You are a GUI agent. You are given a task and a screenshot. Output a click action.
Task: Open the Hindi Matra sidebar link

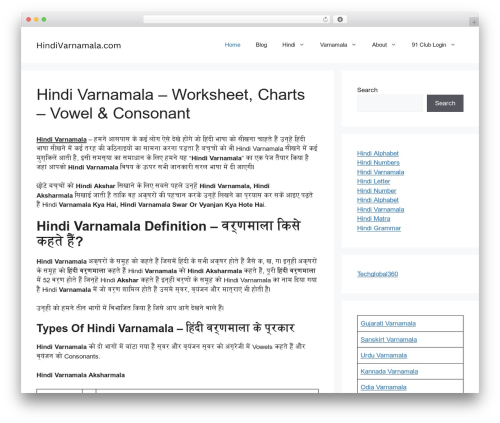(373, 219)
